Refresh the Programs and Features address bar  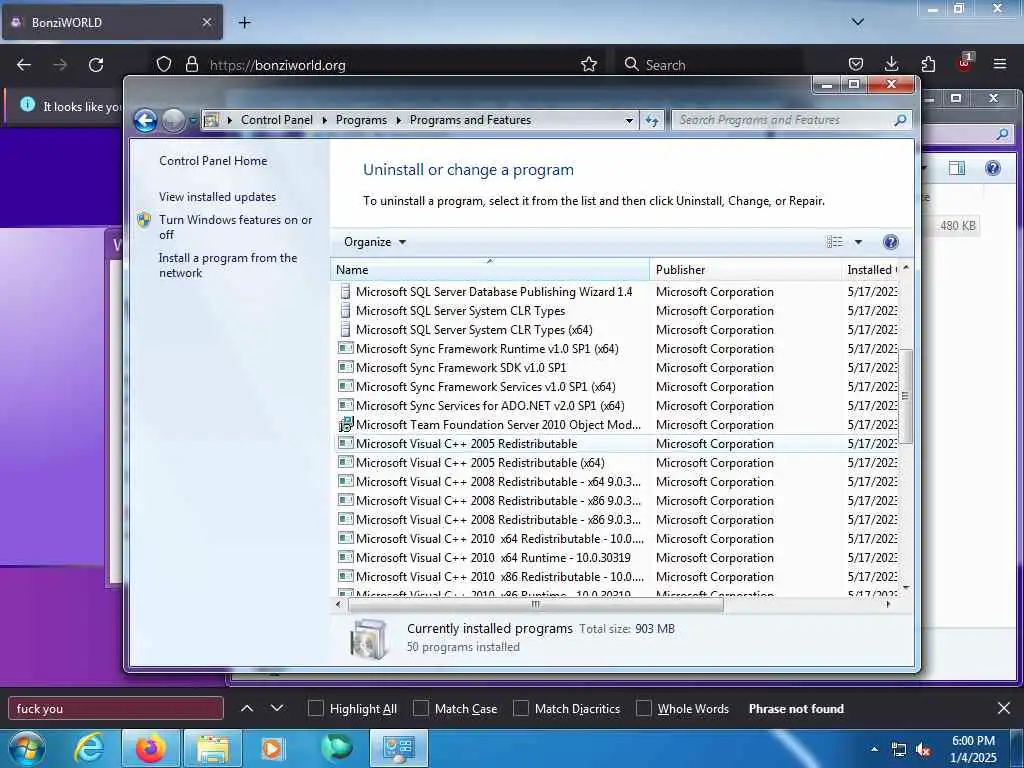(x=652, y=120)
